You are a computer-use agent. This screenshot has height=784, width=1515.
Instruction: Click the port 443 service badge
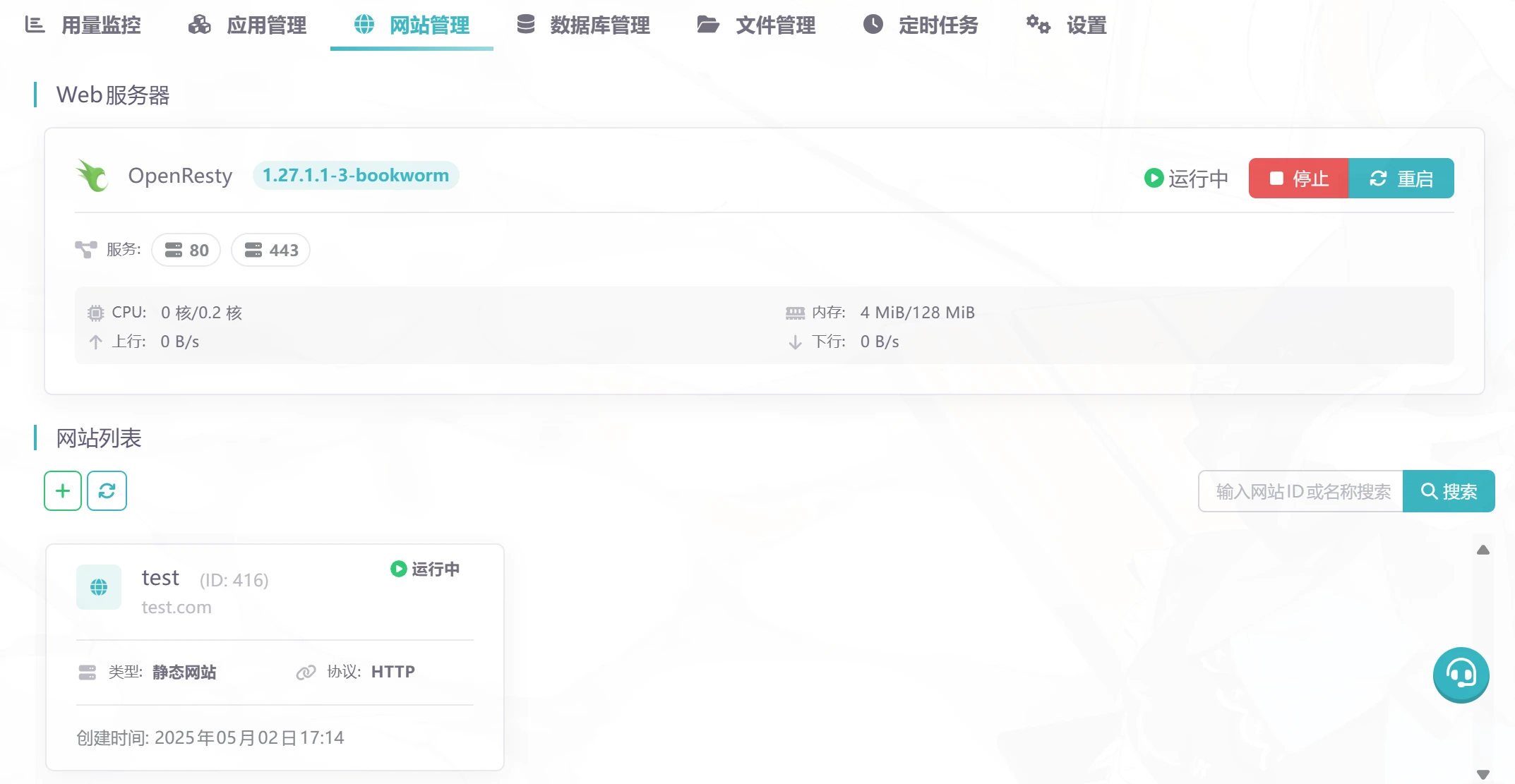click(271, 250)
